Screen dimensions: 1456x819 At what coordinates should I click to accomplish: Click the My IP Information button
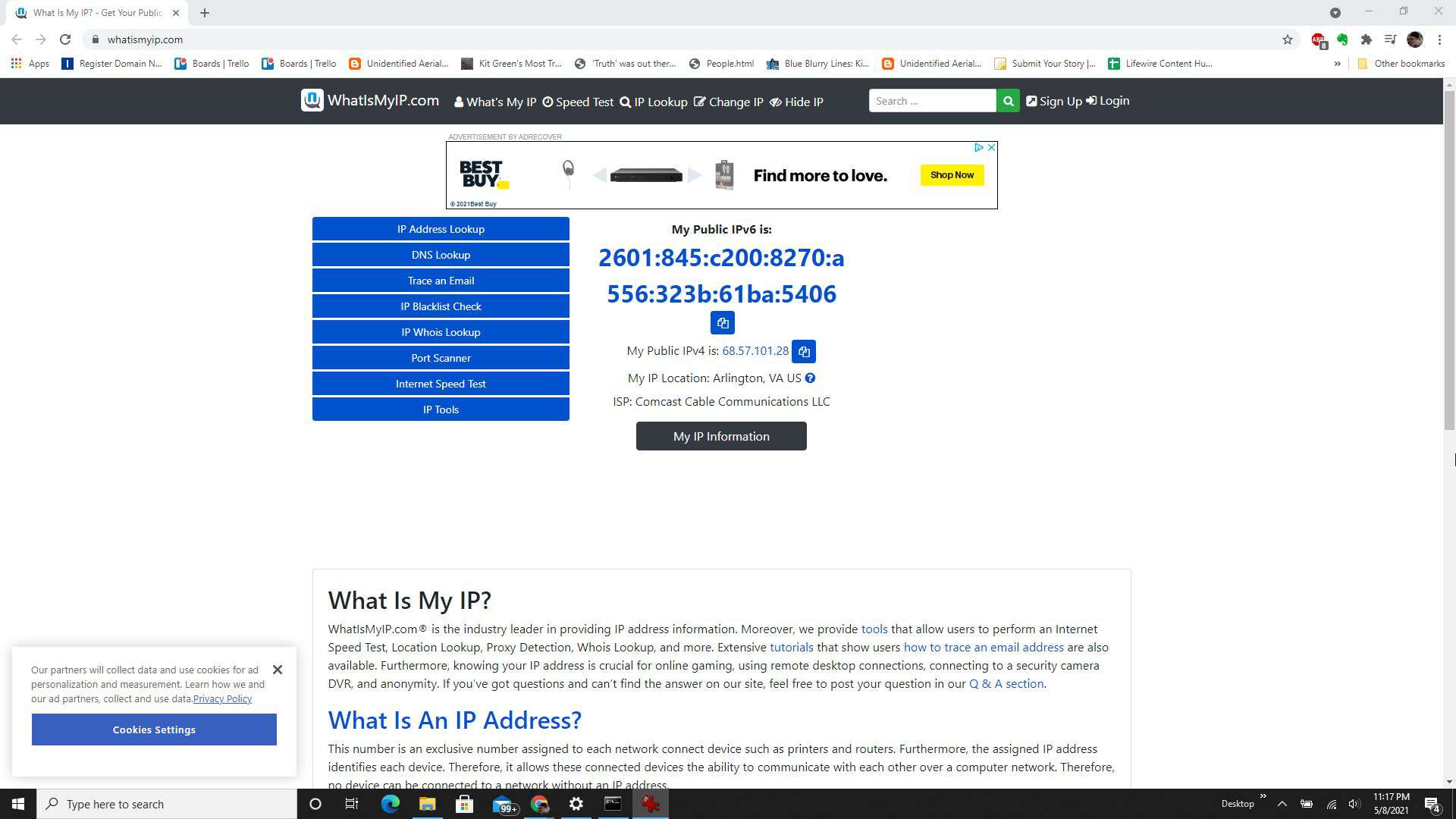[x=721, y=436]
